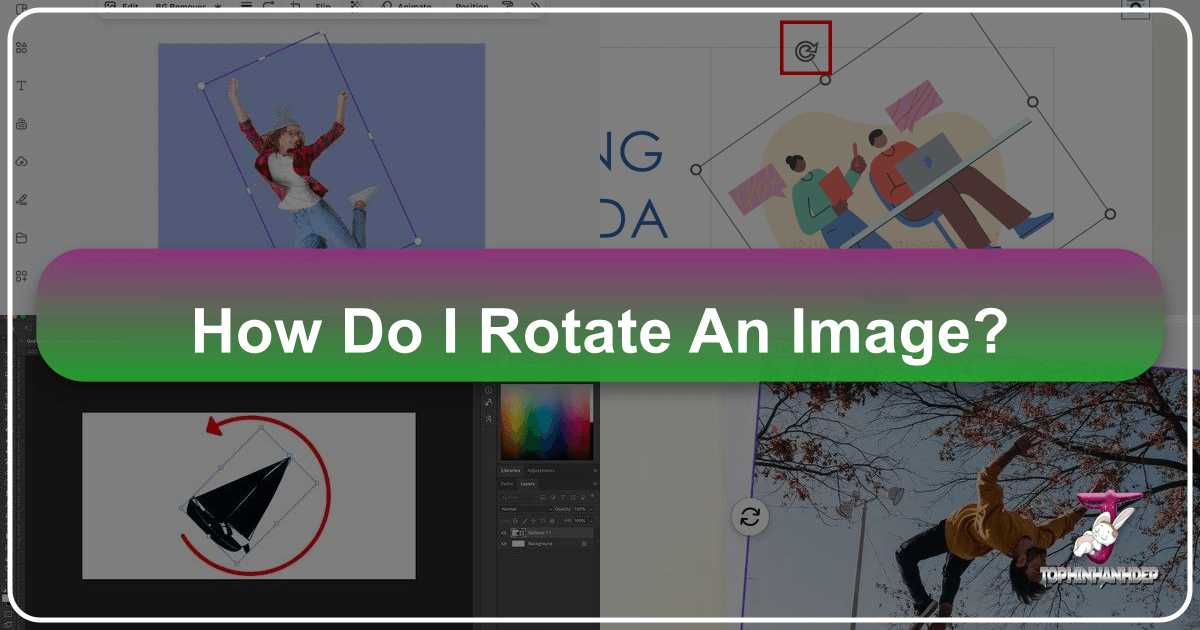Viewport: 1200px width, 630px height.
Task: Click the Flip button in the toolbar
Action: coord(322,7)
